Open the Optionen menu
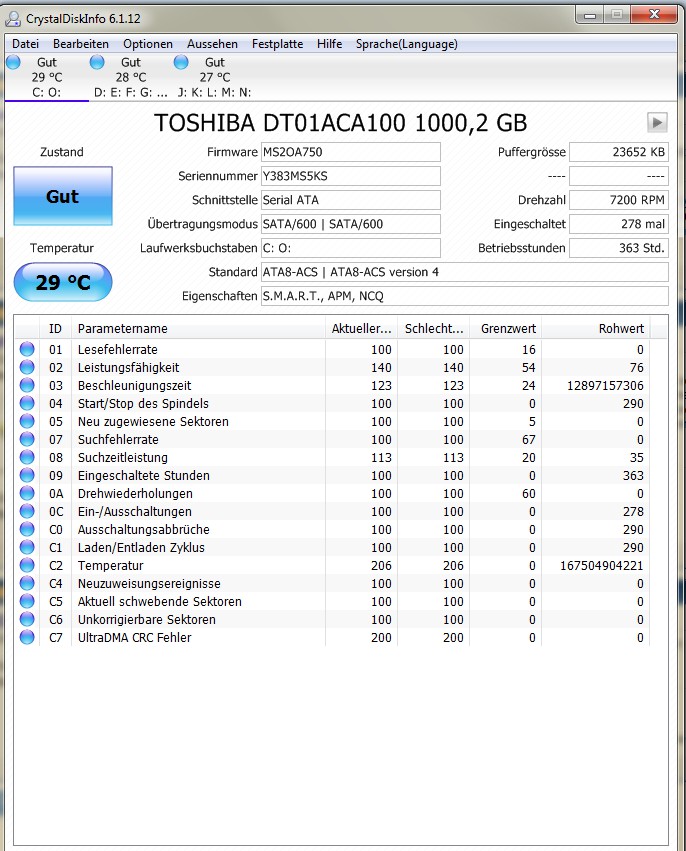The height and width of the screenshot is (851, 686). point(148,44)
